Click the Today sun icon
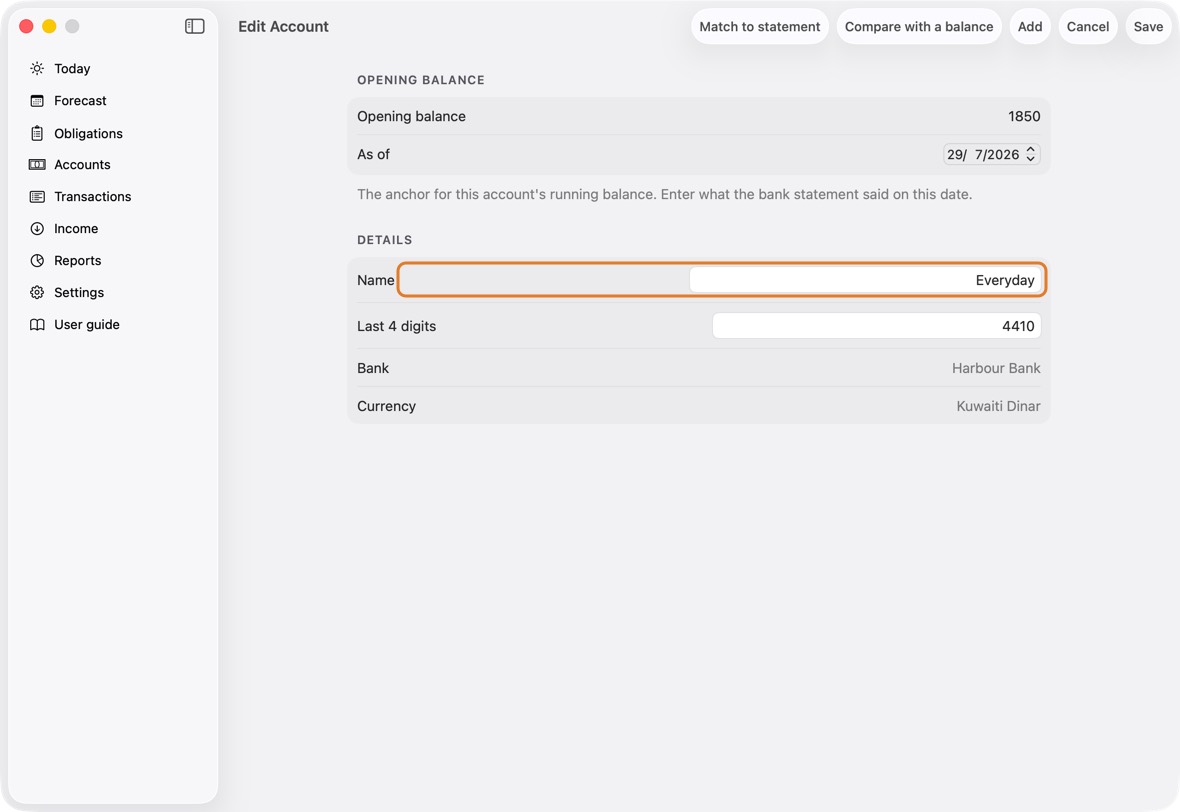 coord(37,68)
